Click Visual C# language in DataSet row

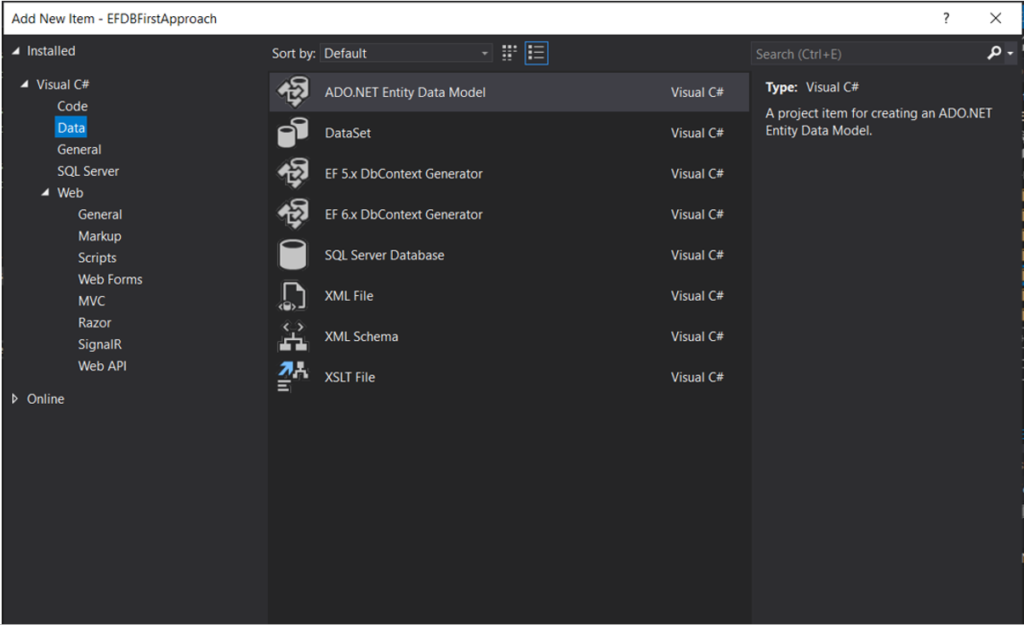[x=697, y=133]
